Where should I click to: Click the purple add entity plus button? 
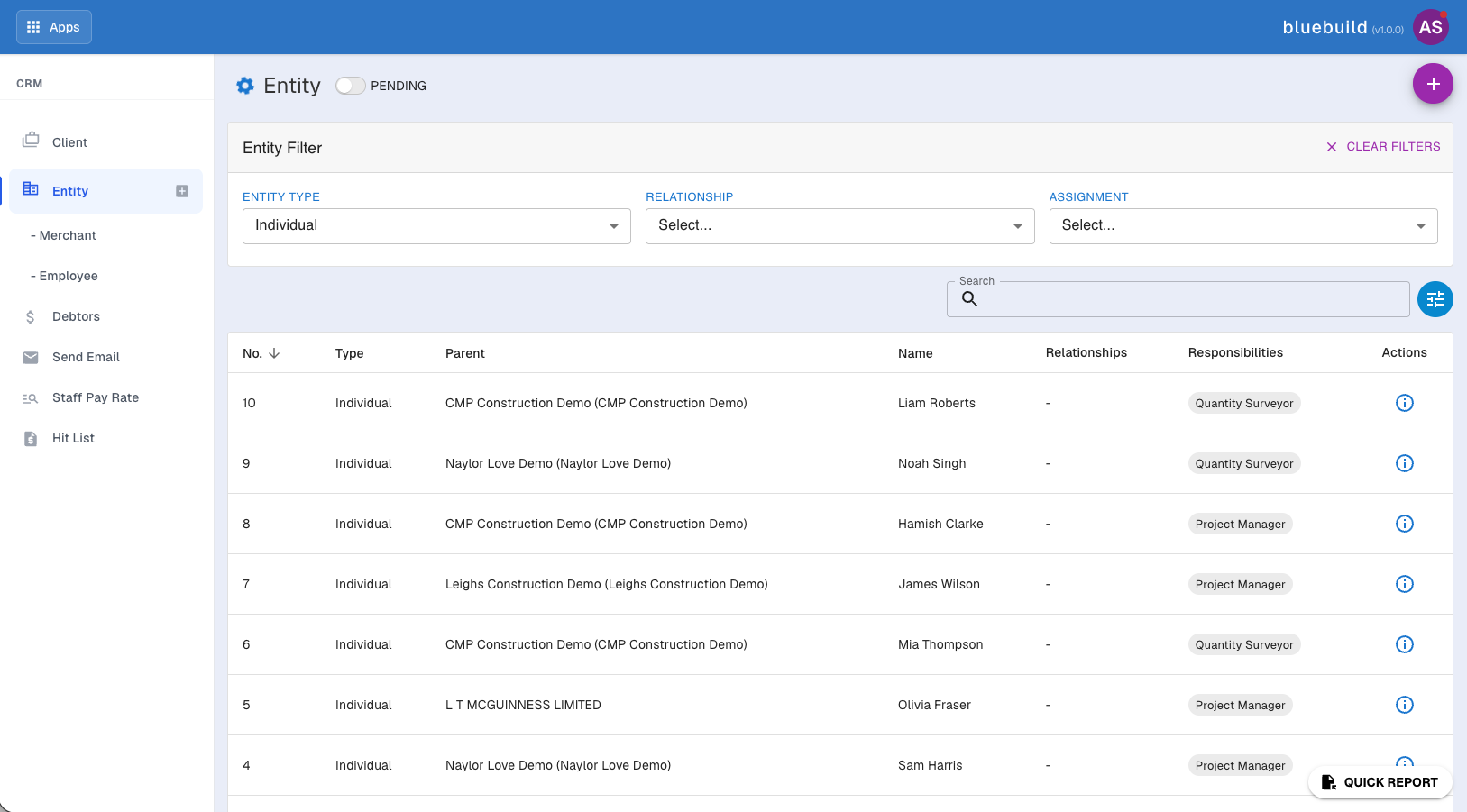pyautogui.click(x=1433, y=84)
